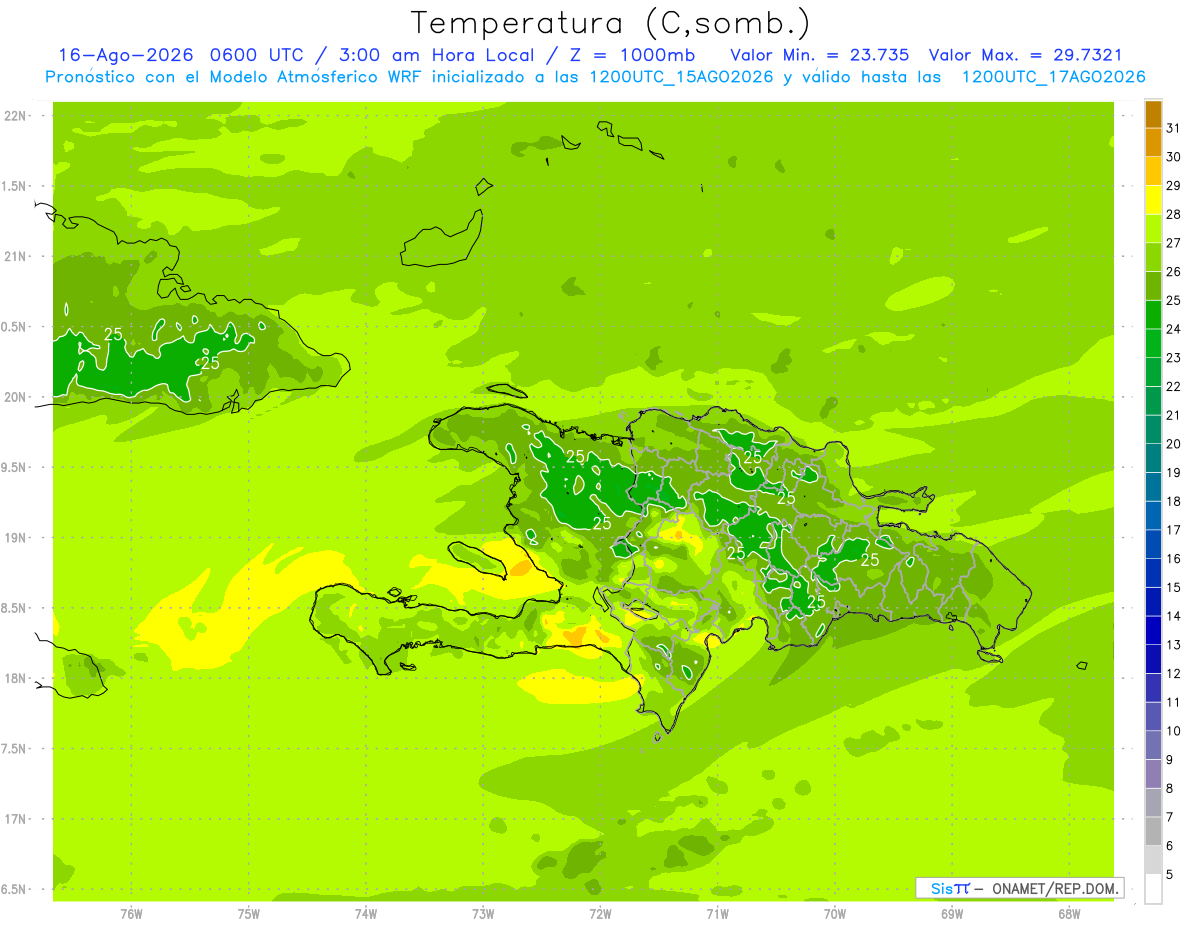Click the colorbar label "29"
Viewport: 1200px width, 927px height.
tap(1174, 185)
